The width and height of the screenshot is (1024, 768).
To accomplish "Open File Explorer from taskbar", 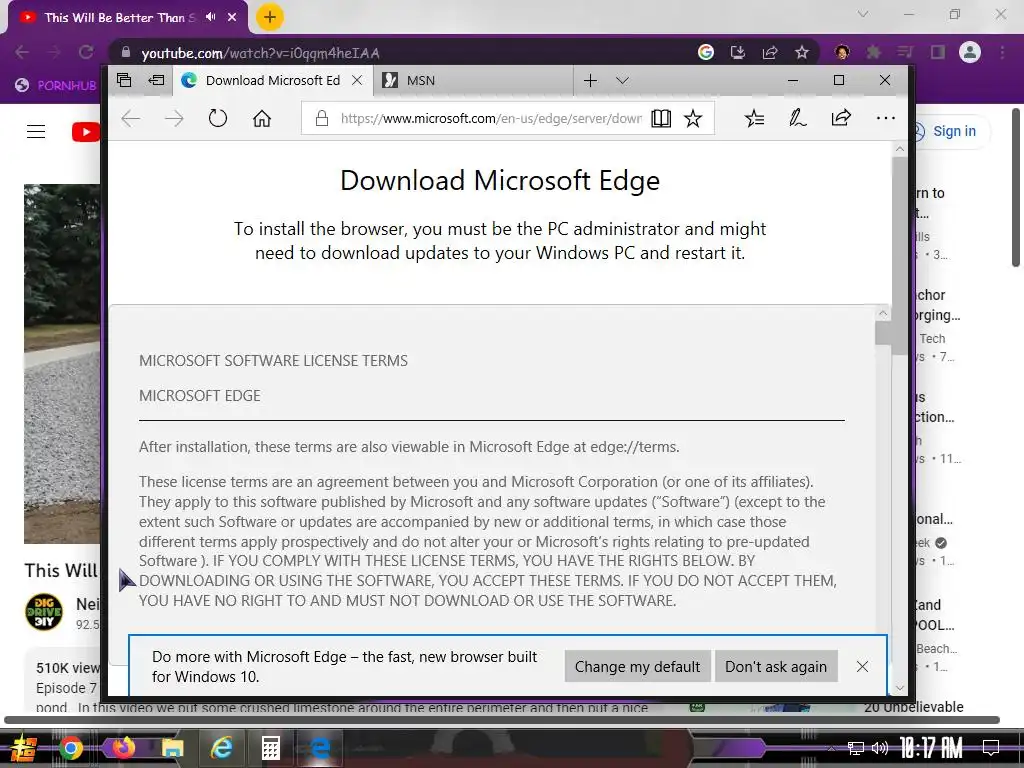I will (172, 748).
